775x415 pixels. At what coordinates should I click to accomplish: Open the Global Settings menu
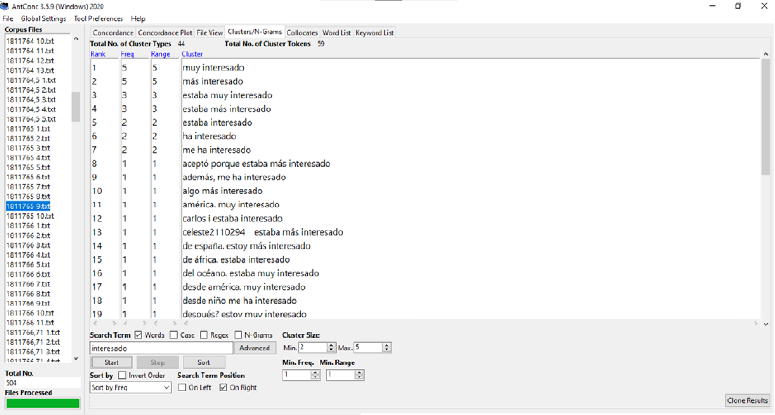click(44, 19)
